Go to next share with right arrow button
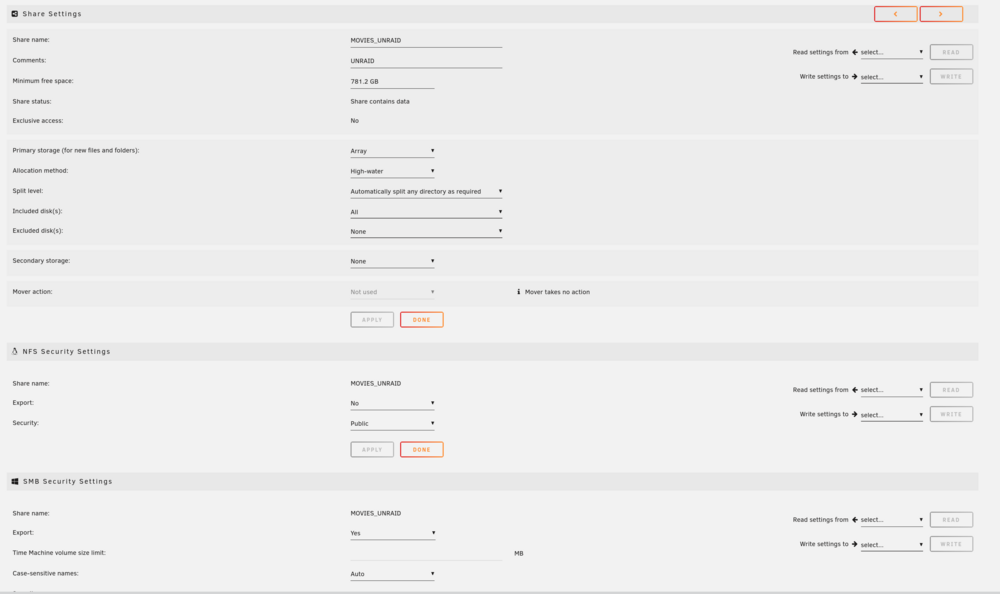 point(941,14)
